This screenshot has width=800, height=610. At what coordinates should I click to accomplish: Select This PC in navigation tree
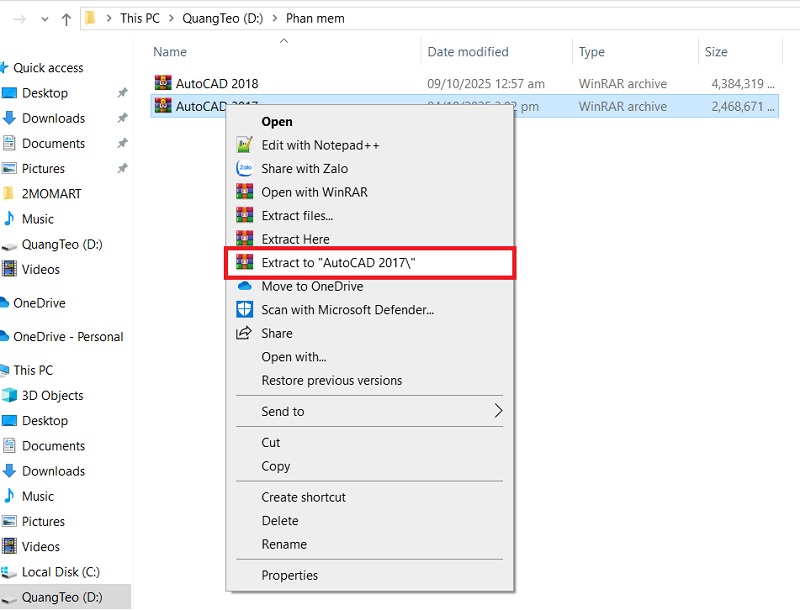point(33,370)
